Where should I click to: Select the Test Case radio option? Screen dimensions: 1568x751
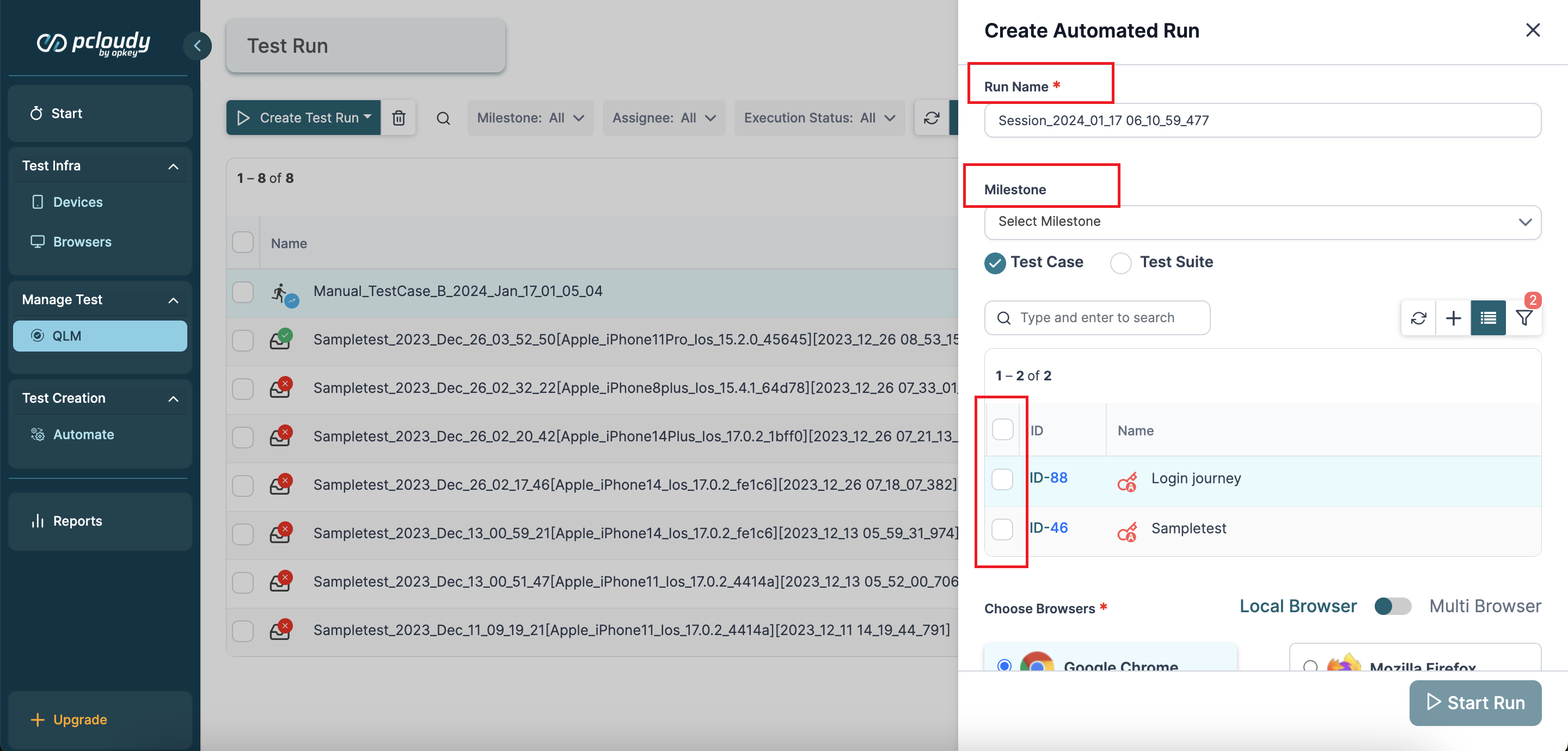click(x=995, y=263)
